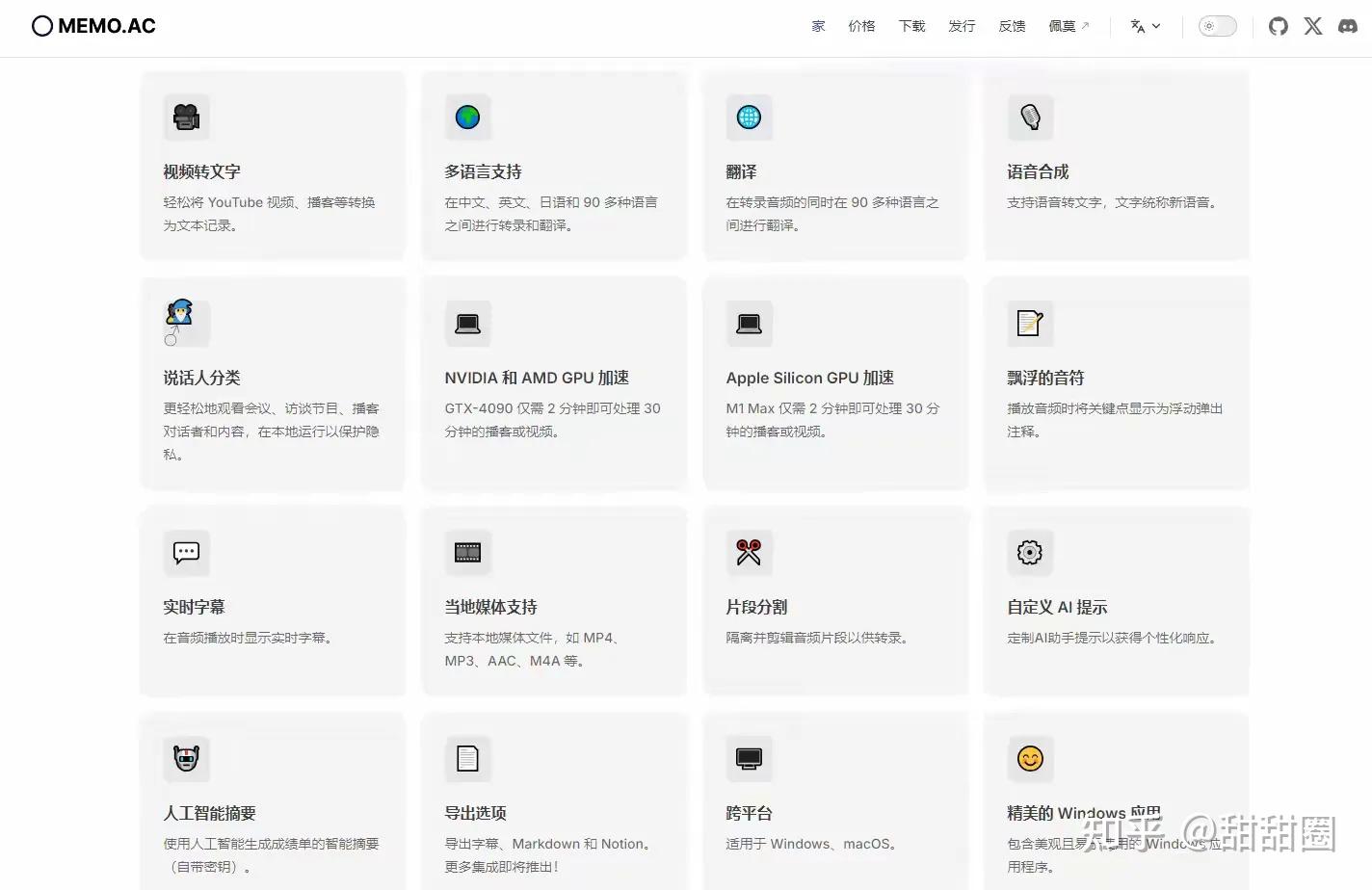Select the 说话人分类 card title

201,378
